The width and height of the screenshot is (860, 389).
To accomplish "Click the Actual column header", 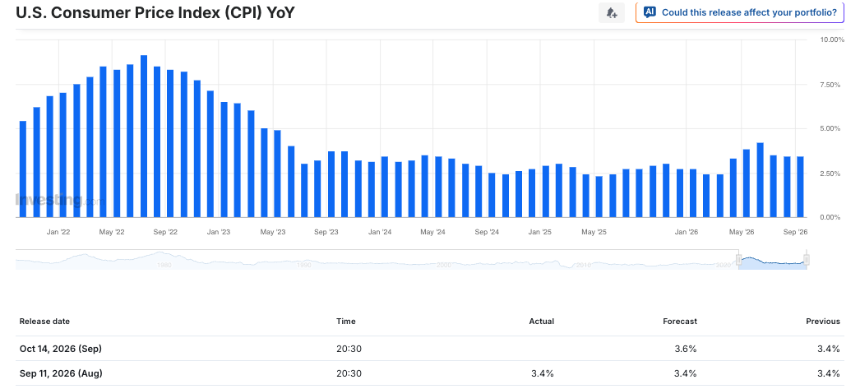I will click(x=541, y=321).
